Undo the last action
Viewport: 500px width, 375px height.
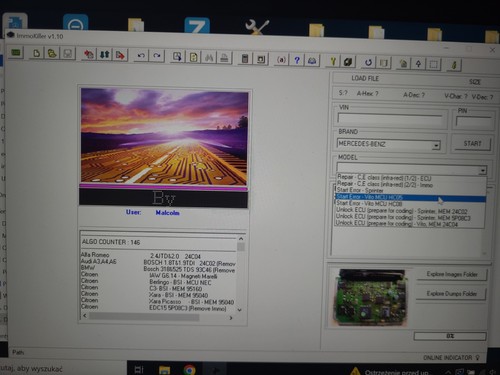point(141,55)
